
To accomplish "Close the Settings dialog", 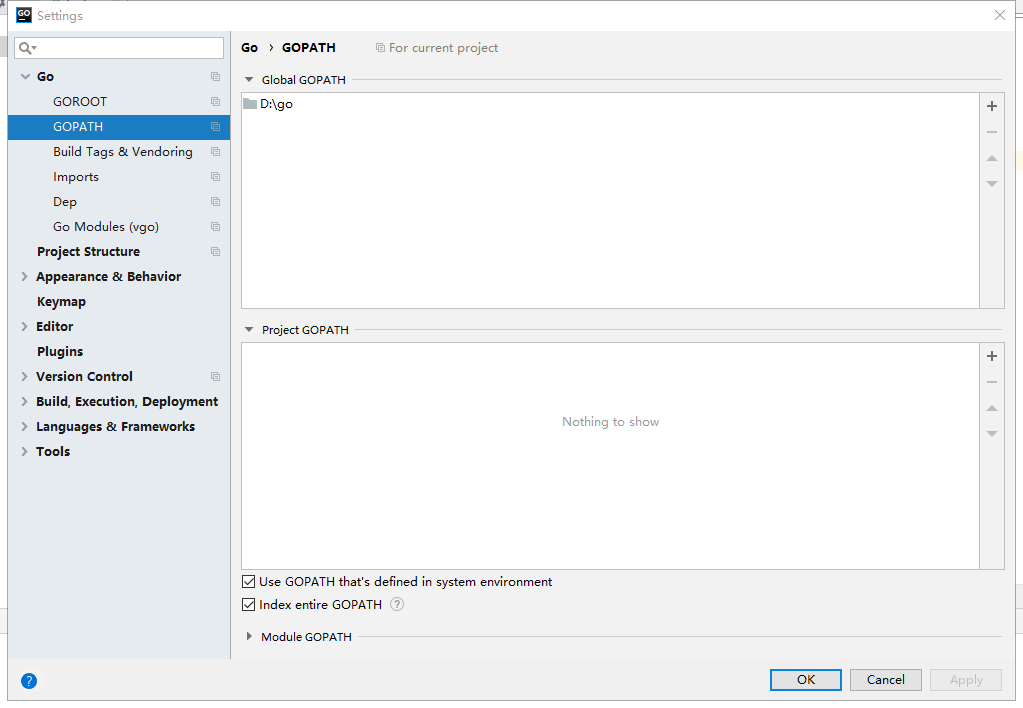I will (1000, 15).
